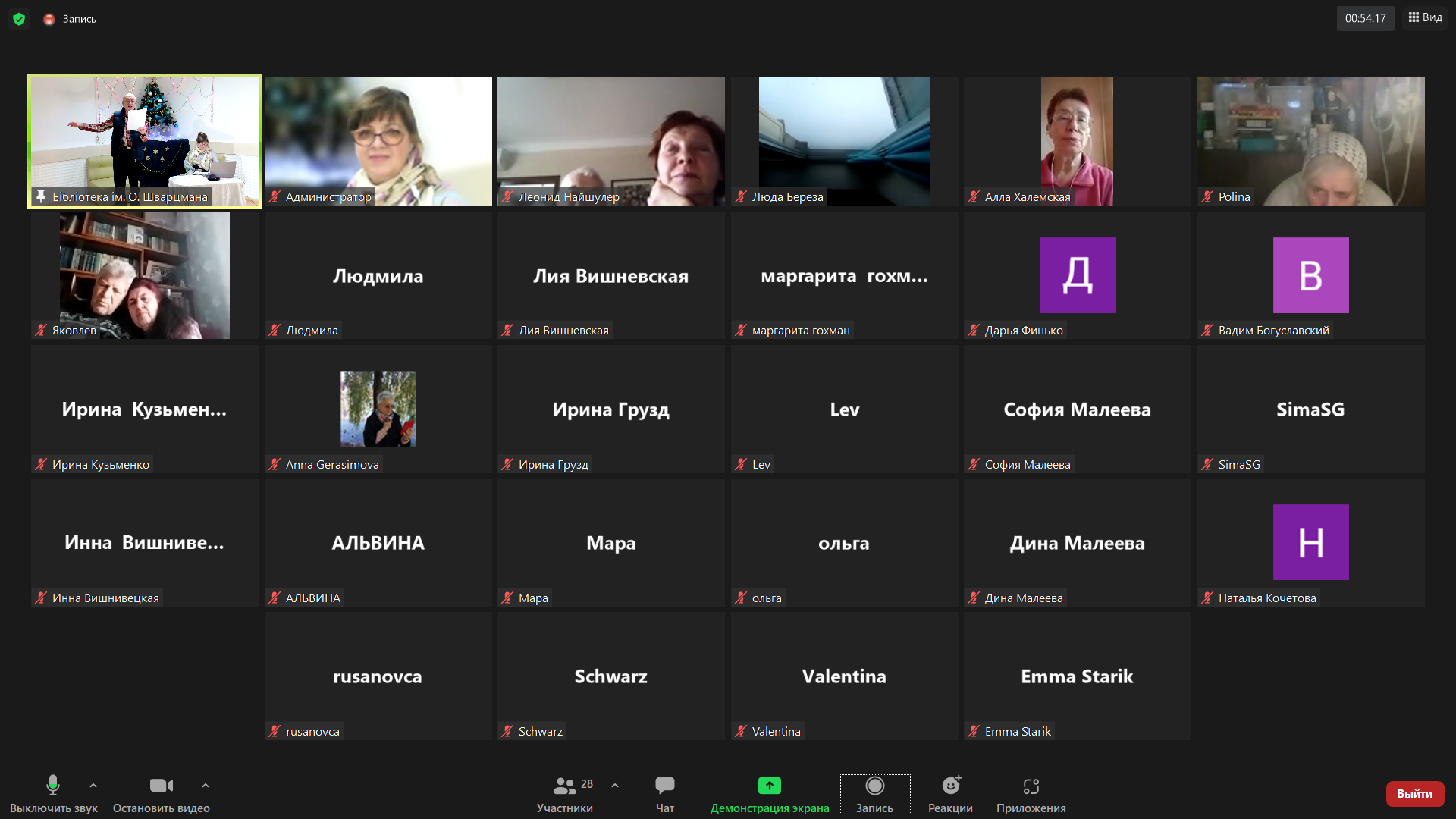Click the pin icon on Бібліотека tile
Viewport: 1456px width, 819px height.
tap(41, 196)
